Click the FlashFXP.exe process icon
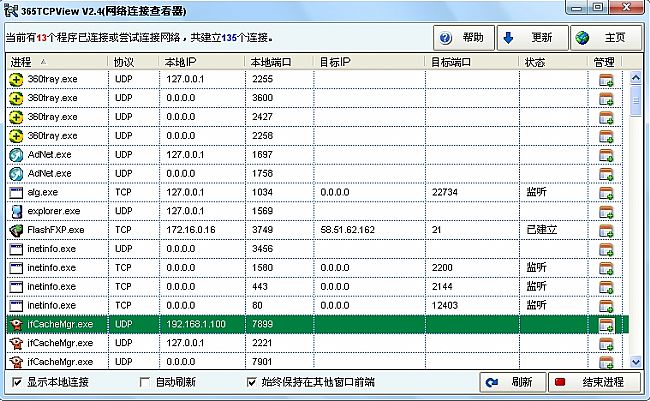The image size is (650, 401). (x=16, y=230)
